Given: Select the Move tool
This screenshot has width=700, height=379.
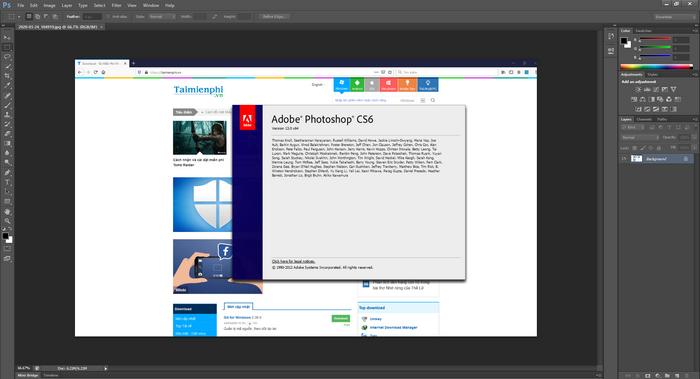Looking at the screenshot, I should (x=7, y=37).
